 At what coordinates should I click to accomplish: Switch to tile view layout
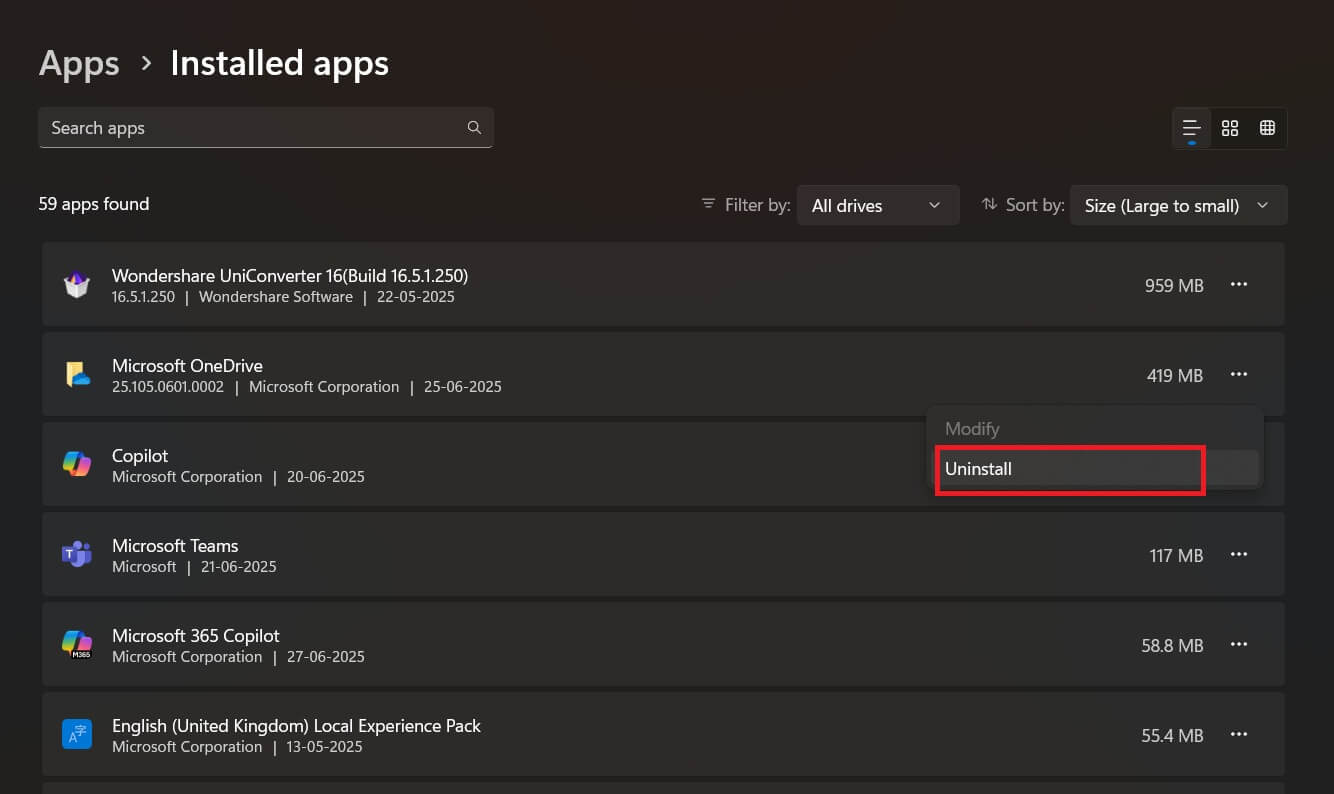click(1230, 128)
